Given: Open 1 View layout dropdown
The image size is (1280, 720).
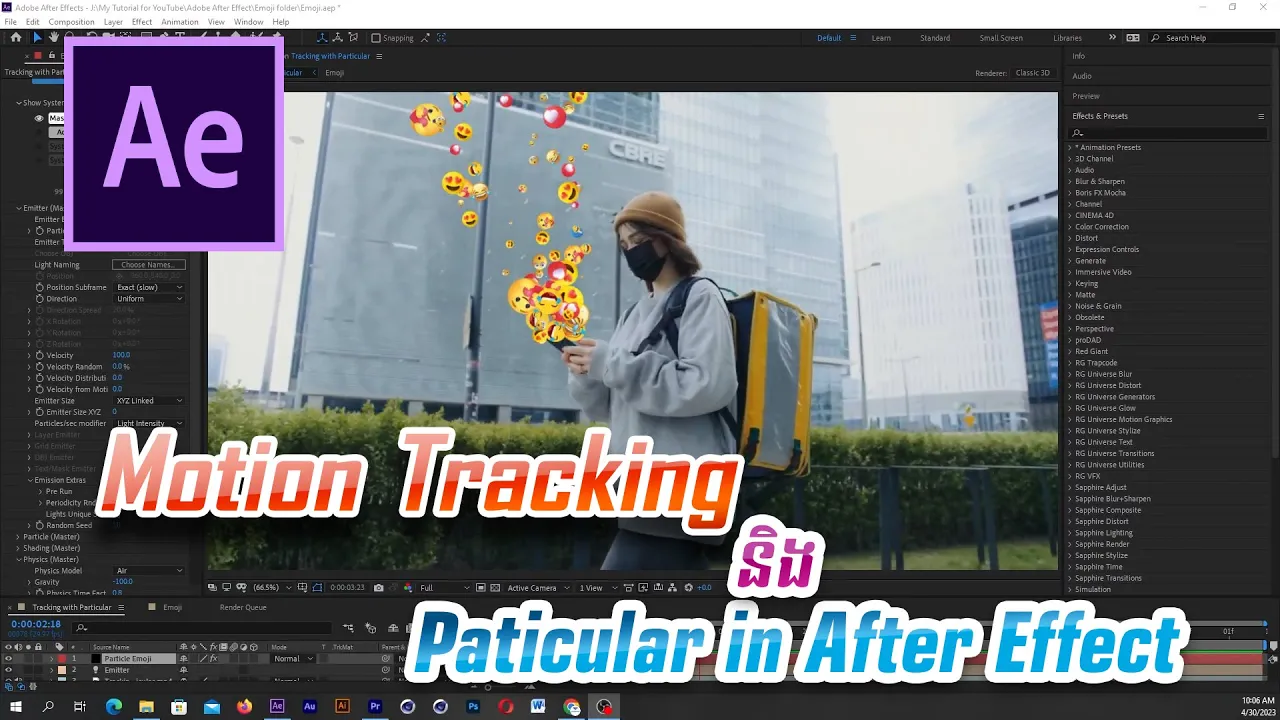Looking at the screenshot, I should (x=598, y=588).
